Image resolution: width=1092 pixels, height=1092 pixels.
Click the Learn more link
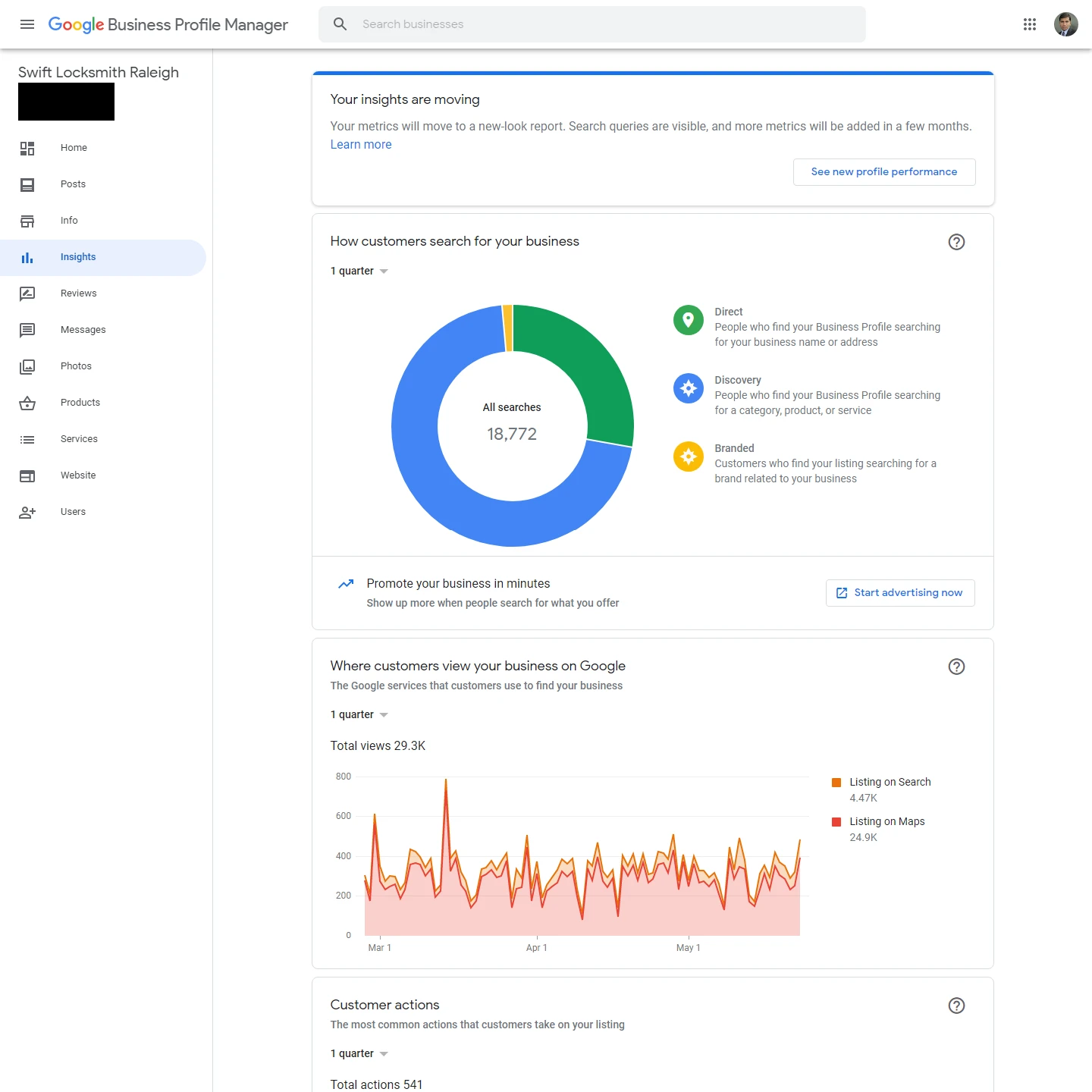[x=361, y=145]
